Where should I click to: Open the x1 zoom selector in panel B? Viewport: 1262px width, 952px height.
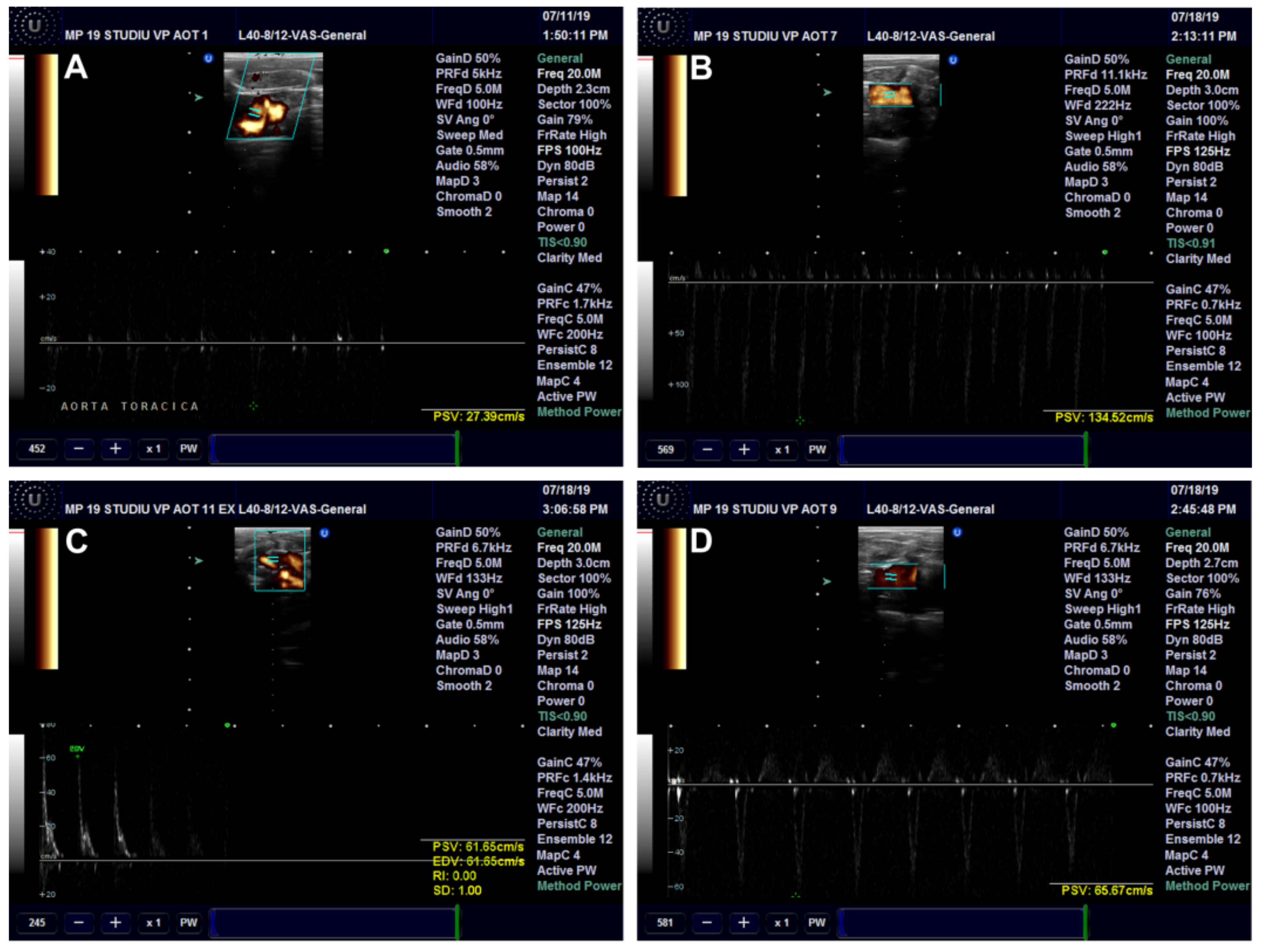point(782,449)
